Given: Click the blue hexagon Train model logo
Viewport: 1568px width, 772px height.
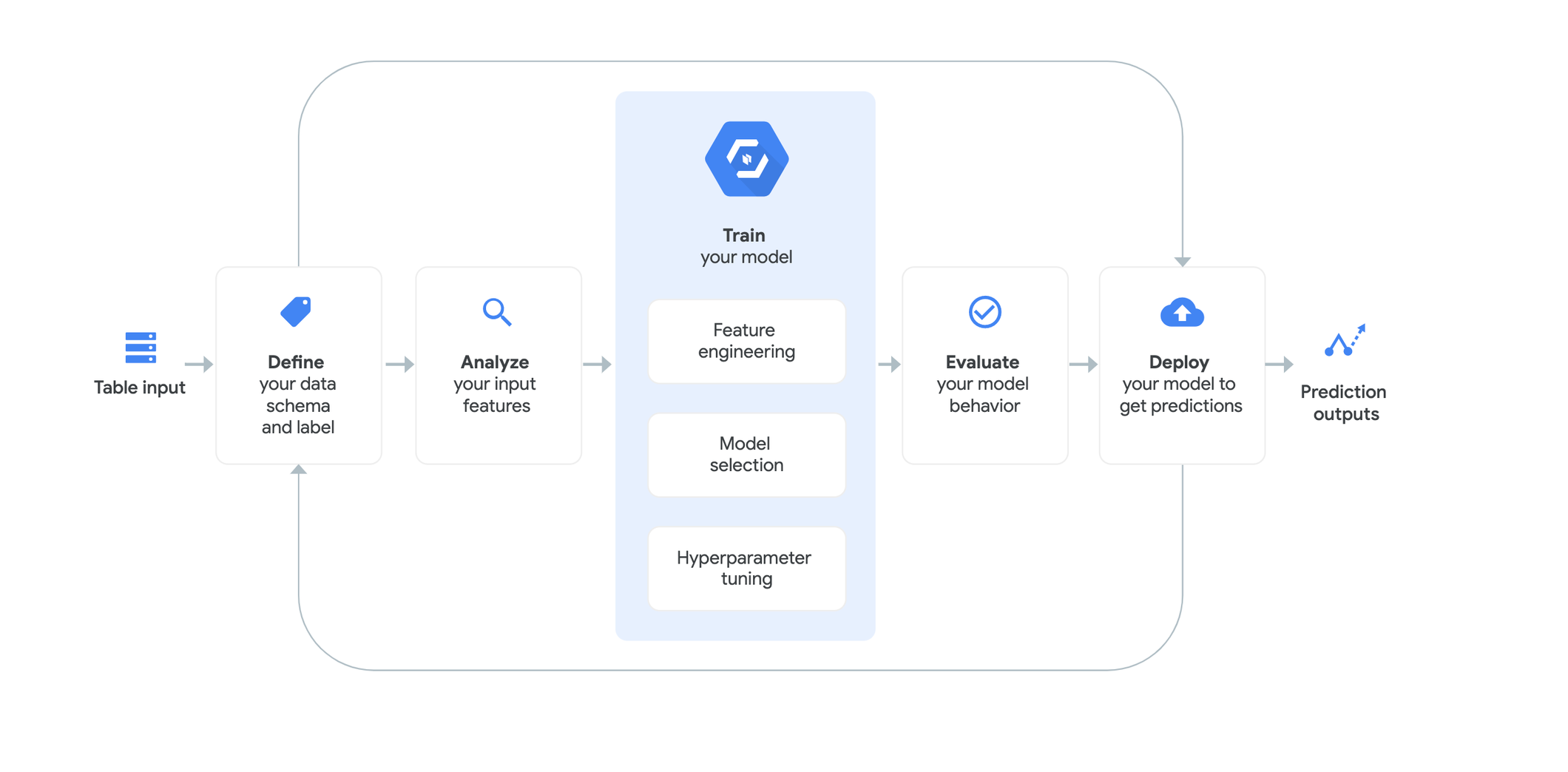Looking at the screenshot, I should point(746,159).
